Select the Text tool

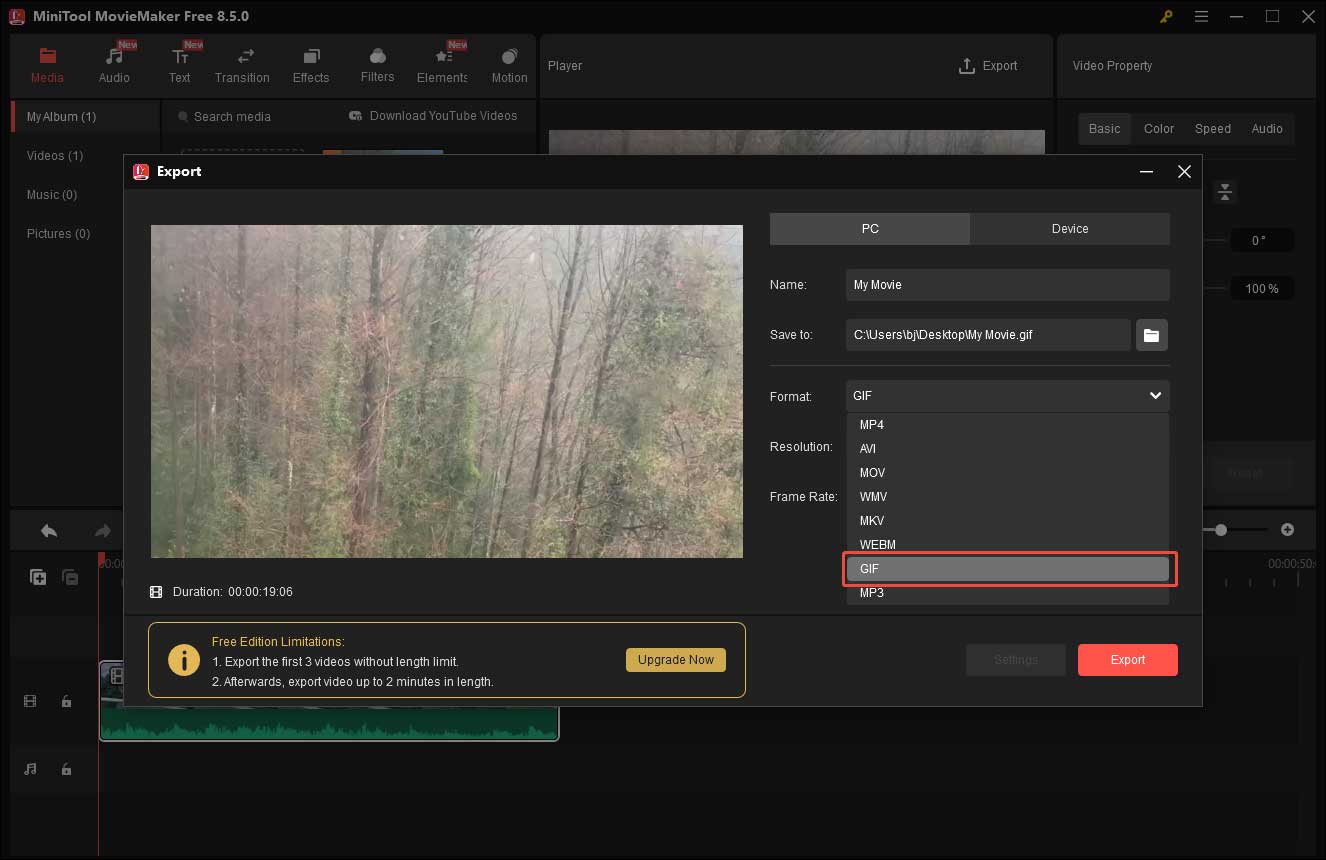click(x=180, y=63)
